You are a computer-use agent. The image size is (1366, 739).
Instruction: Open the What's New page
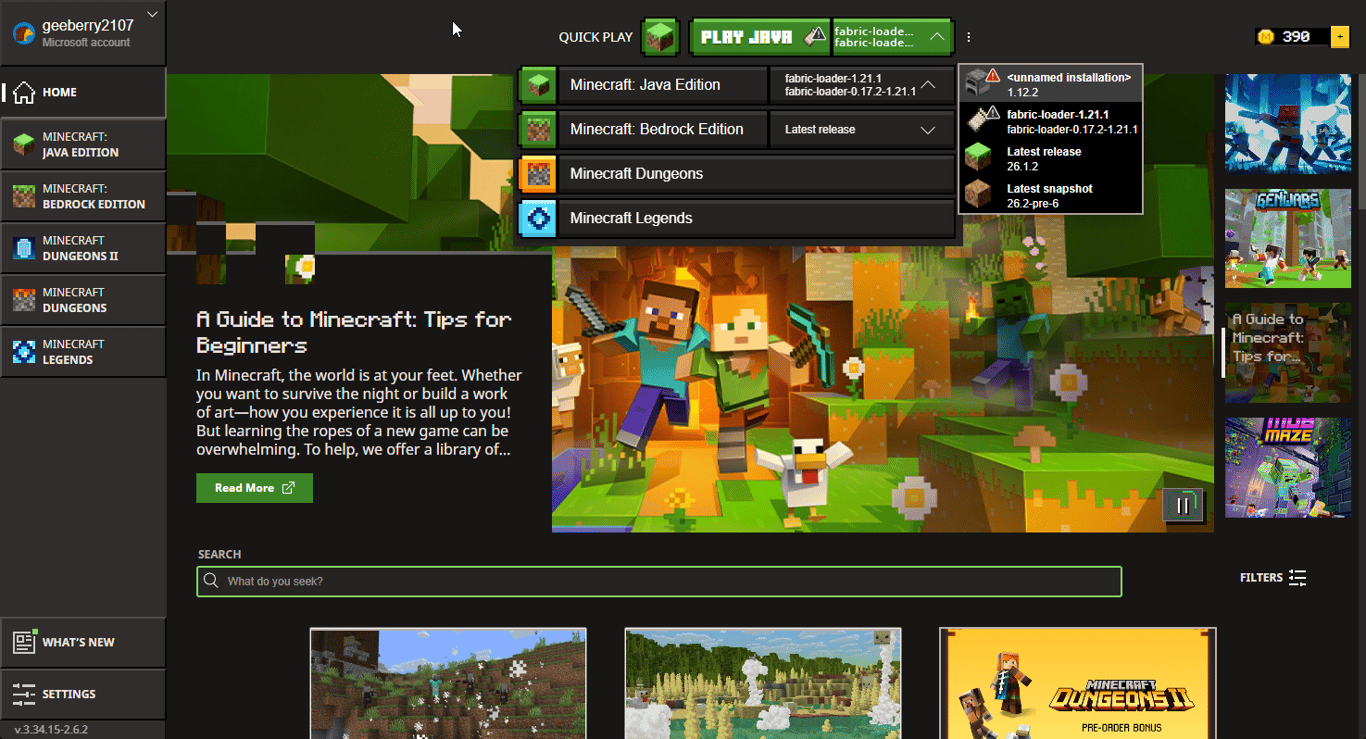83,642
